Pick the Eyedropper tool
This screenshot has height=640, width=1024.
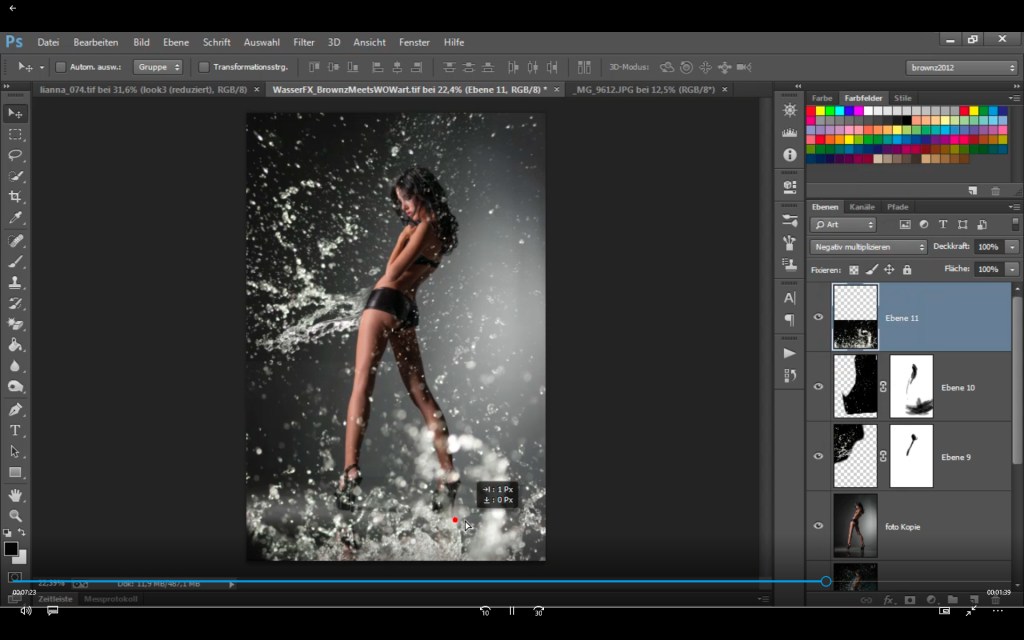(15, 217)
